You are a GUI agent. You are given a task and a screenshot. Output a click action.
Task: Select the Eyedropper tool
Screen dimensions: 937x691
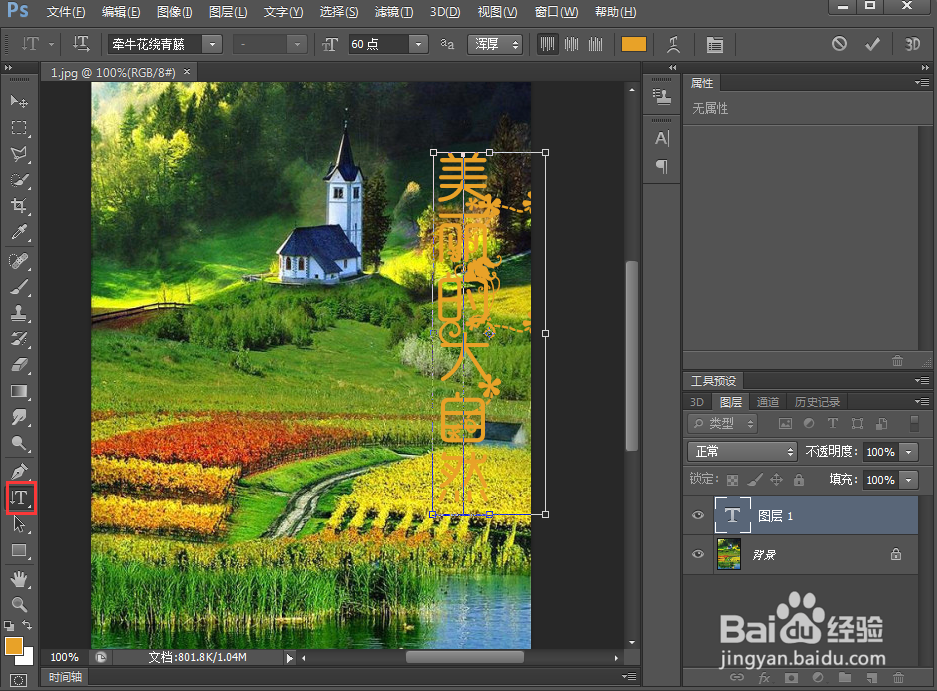point(19,233)
